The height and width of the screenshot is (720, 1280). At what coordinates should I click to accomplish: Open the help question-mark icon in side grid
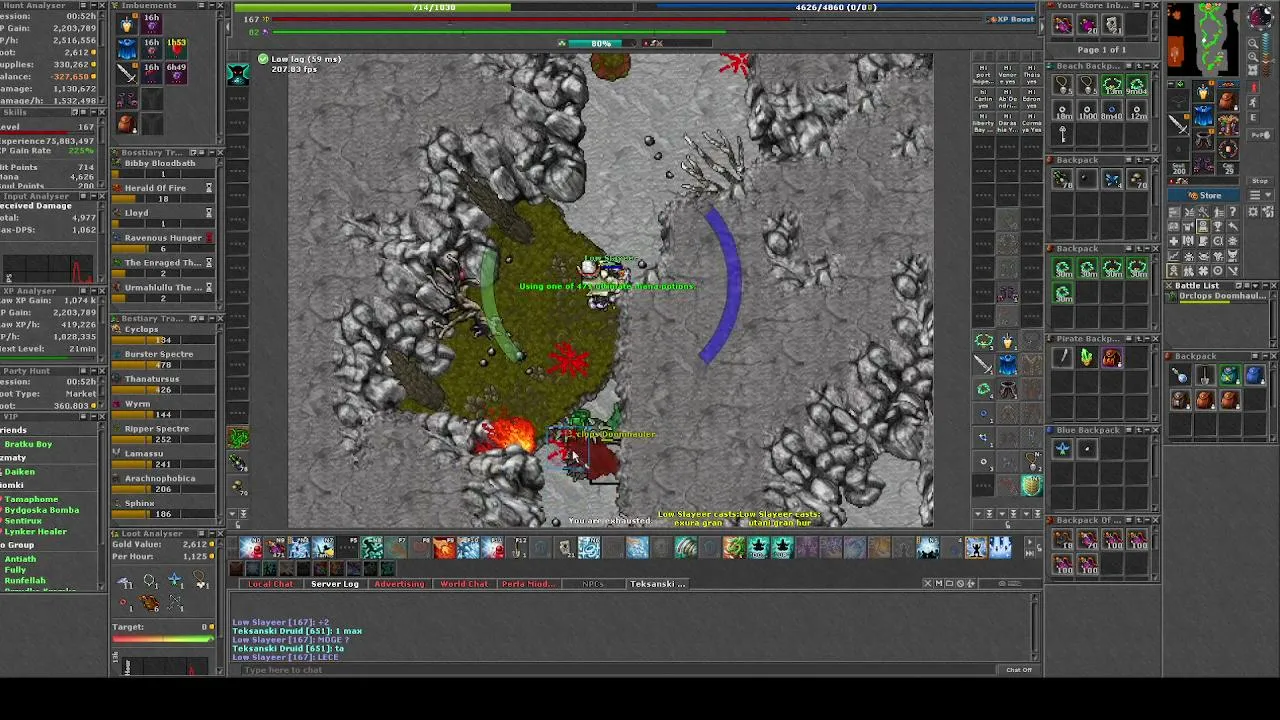coord(1231,212)
